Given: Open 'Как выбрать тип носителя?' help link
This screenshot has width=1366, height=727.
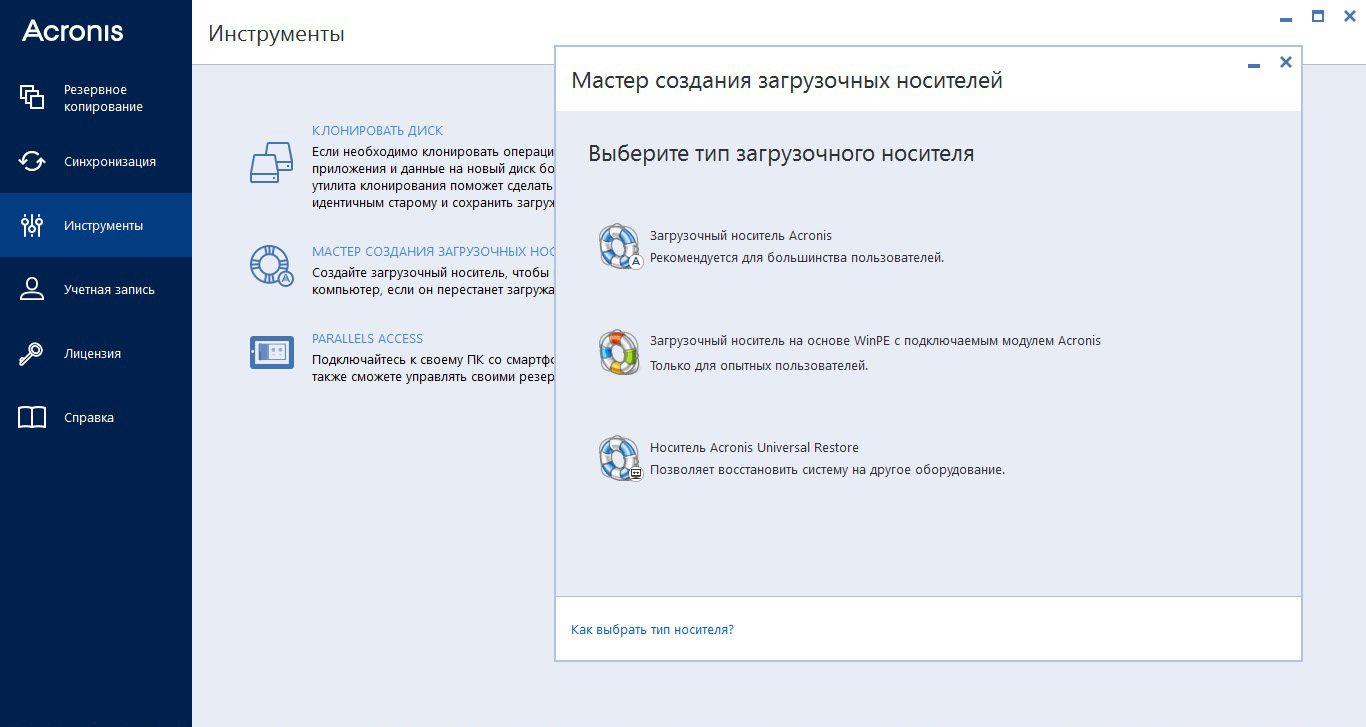Looking at the screenshot, I should click(652, 630).
